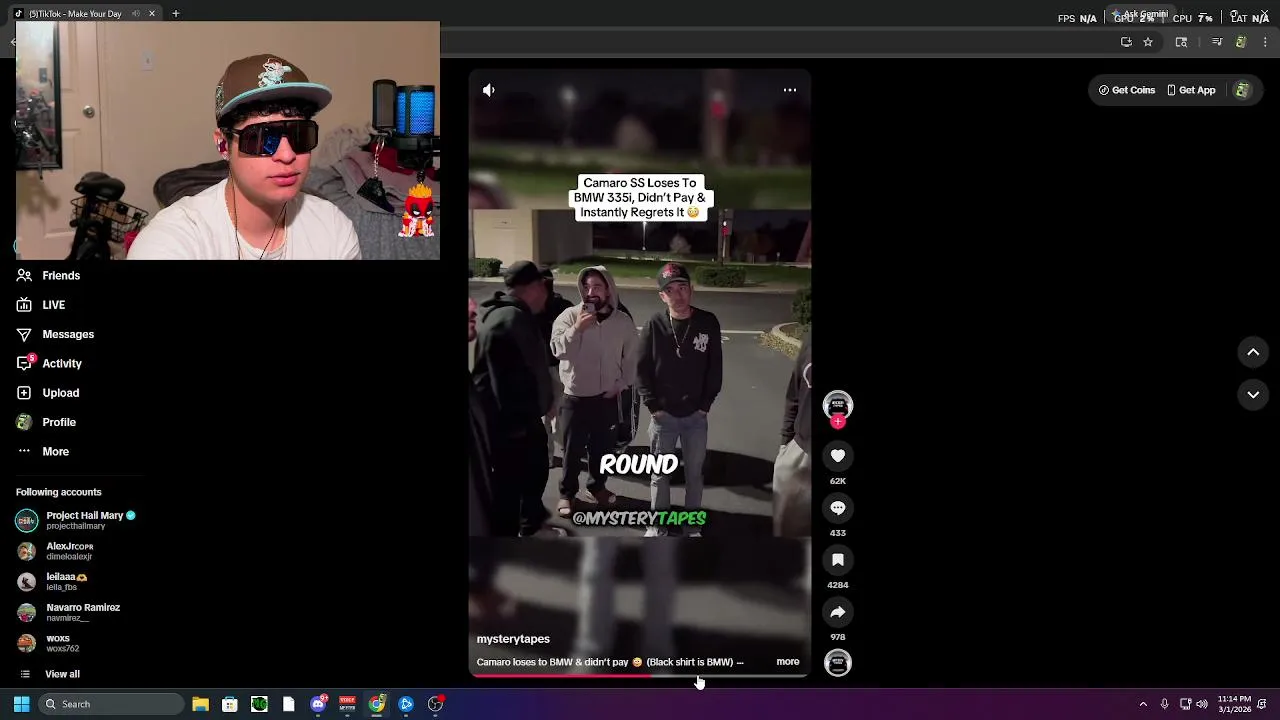
Task: Open the LIVE section
Action: pyautogui.click(x=41, y=305)
